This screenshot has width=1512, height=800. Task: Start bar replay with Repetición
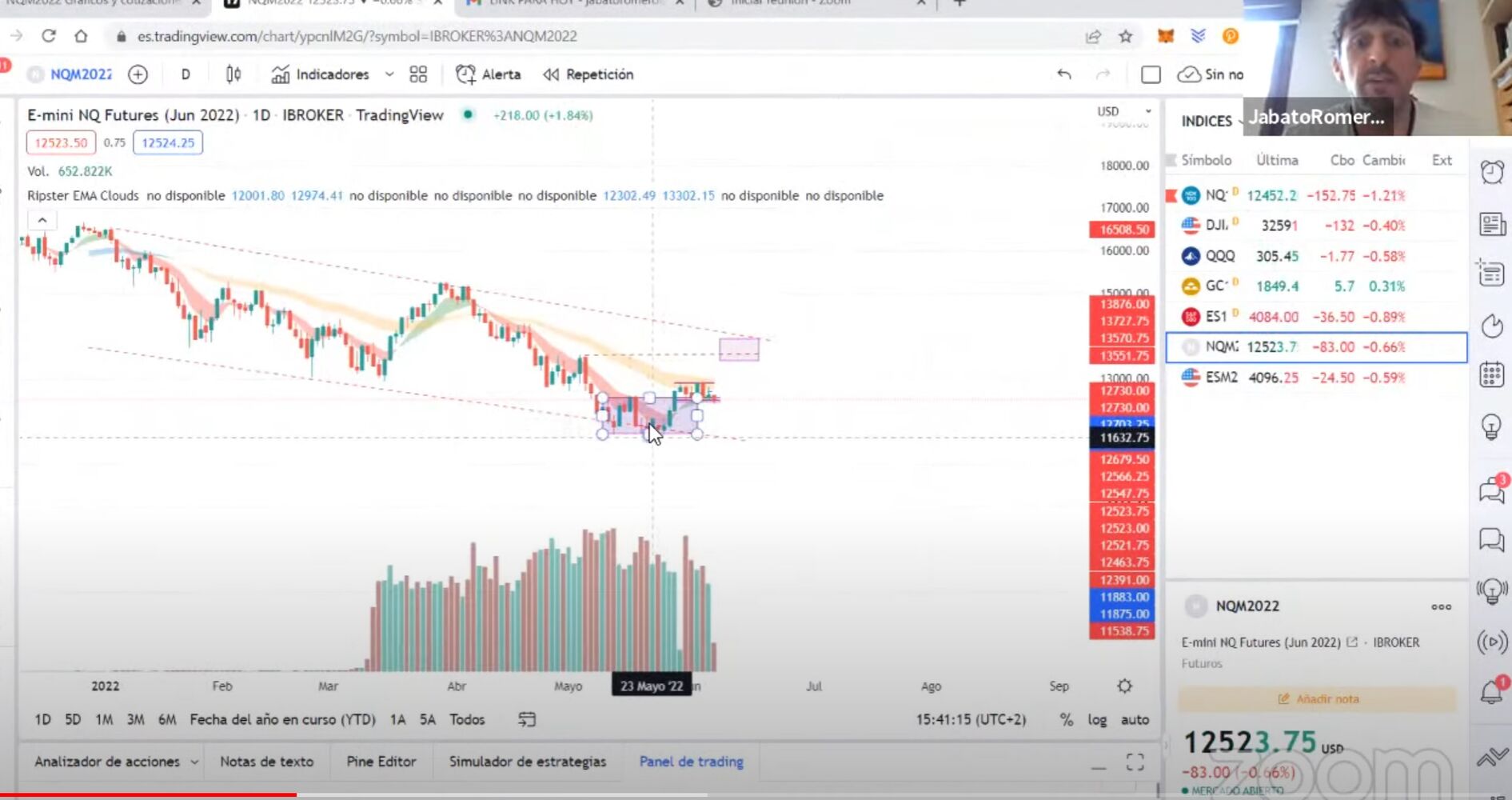tap(588, 74)
